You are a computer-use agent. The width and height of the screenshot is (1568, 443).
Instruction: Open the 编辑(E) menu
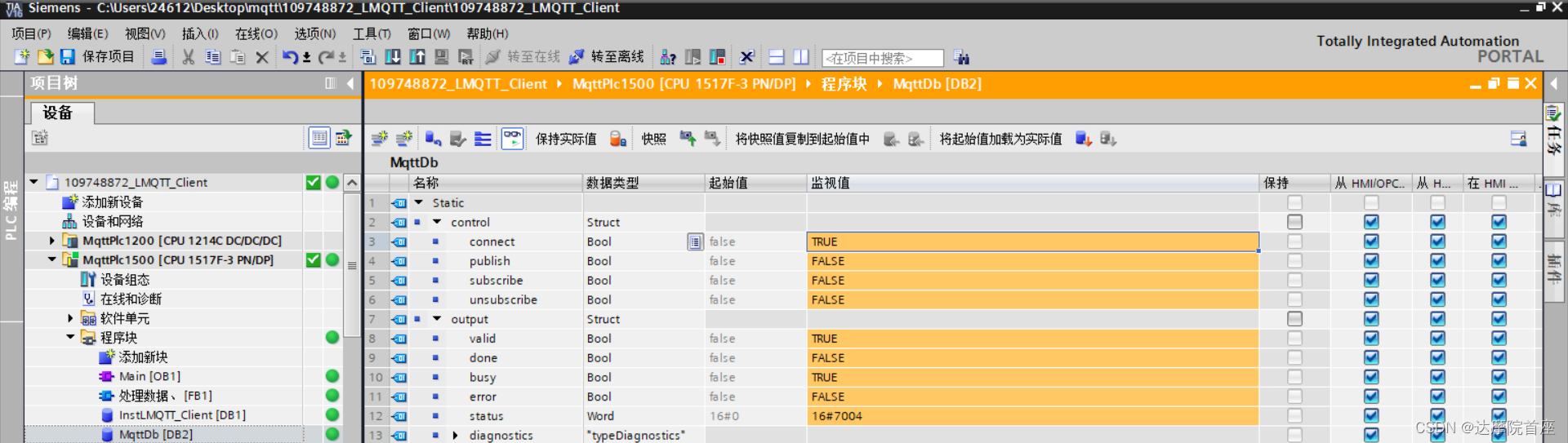tap(87, 33)
